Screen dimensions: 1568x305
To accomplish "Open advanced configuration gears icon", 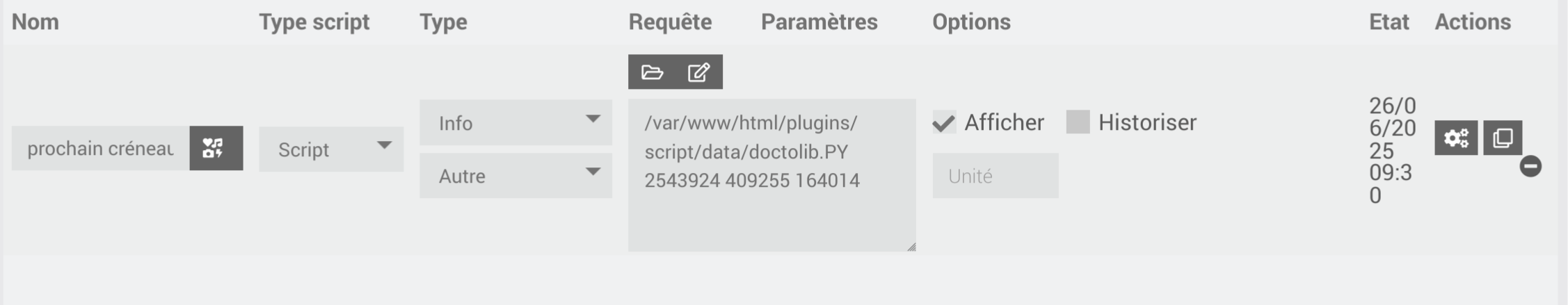I will click(1456, 138).
